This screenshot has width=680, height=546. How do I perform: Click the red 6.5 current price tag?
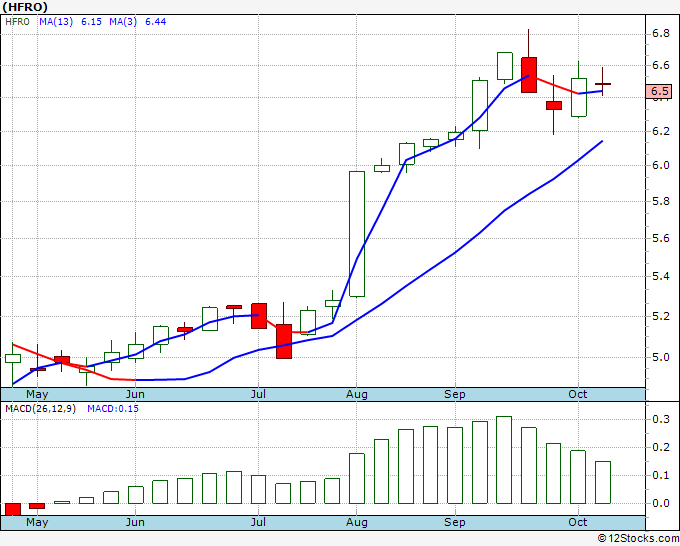tap(659, 91)
